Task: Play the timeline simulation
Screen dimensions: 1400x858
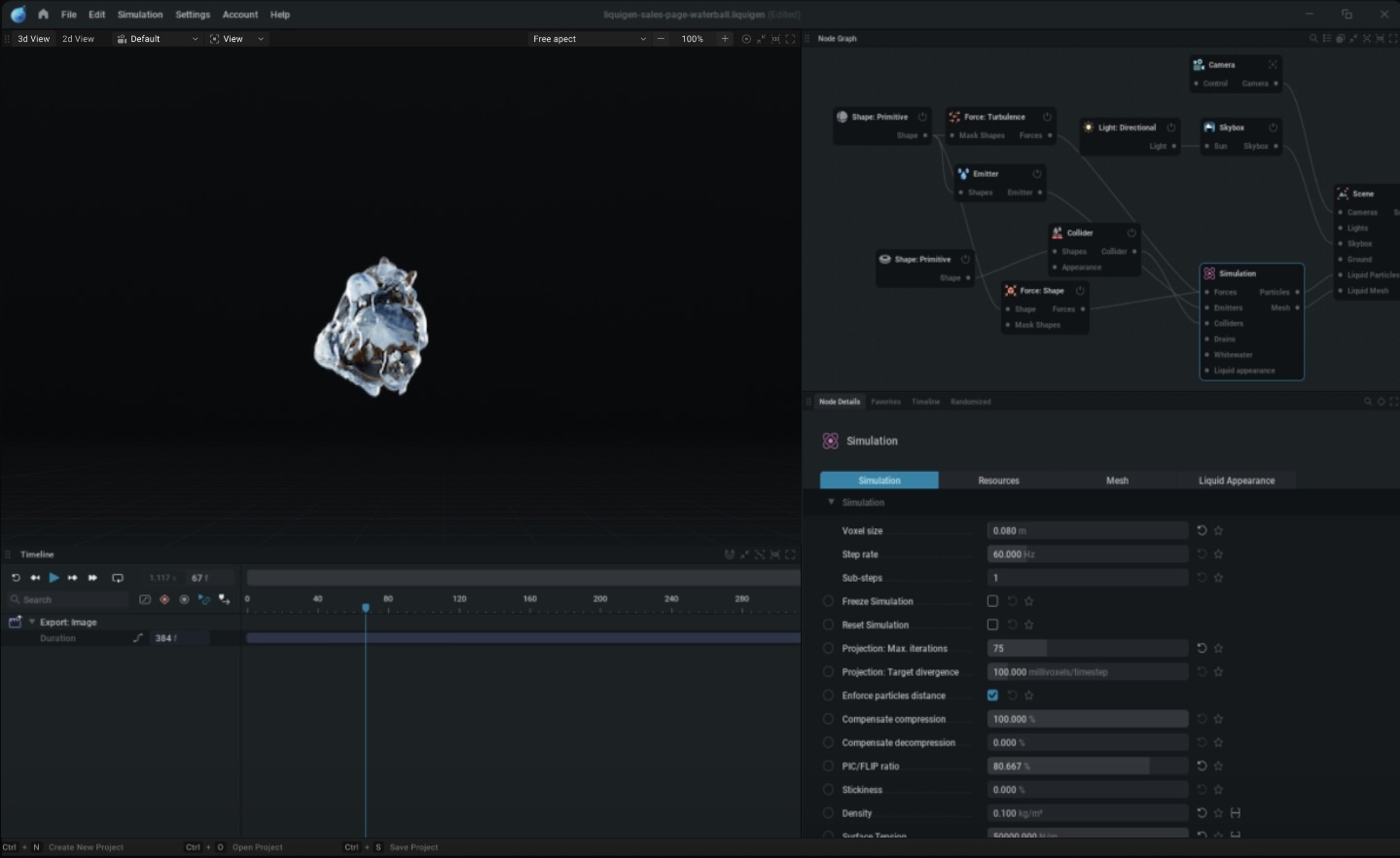Action: coord(54,578)
